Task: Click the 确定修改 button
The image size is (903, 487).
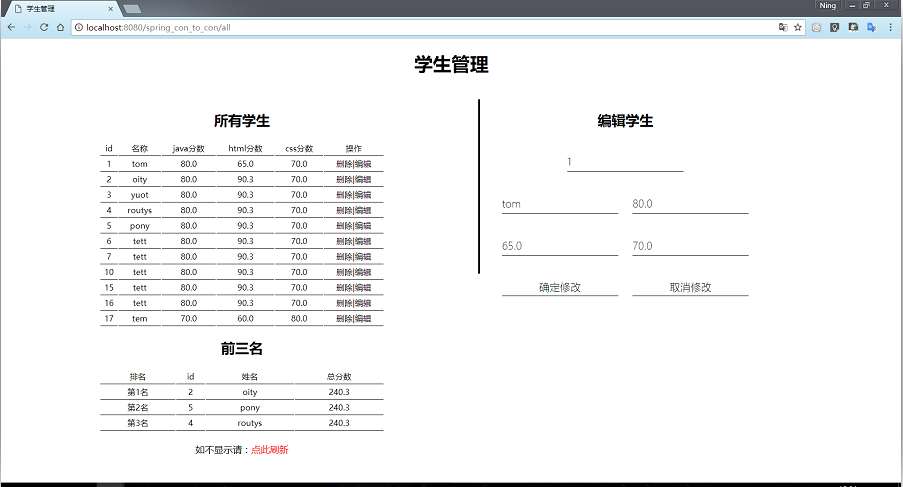Action: [560, 287]
